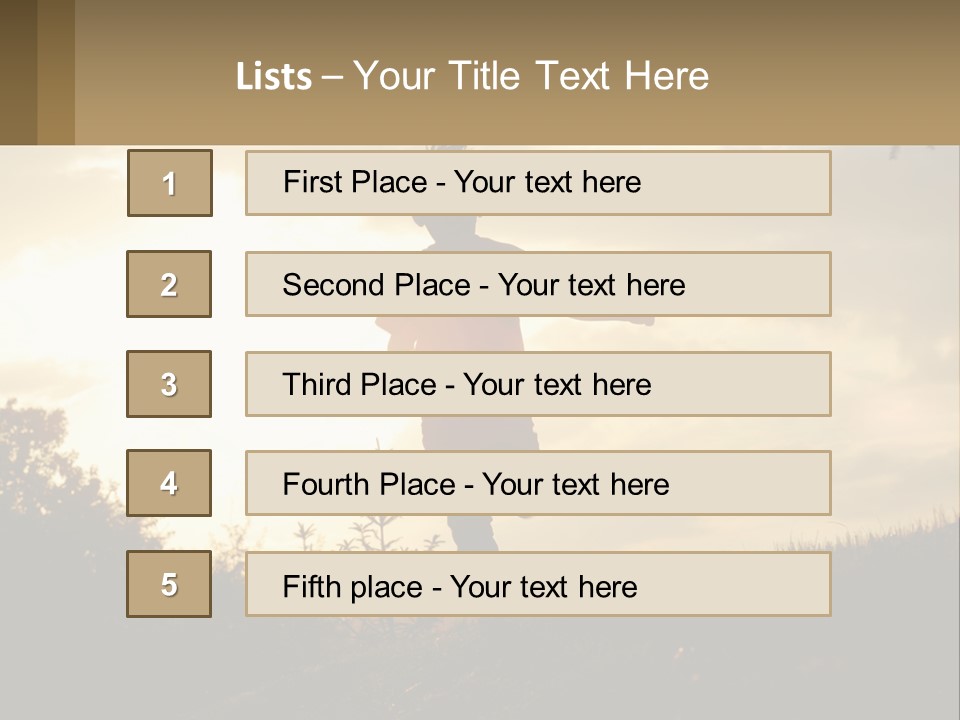The height and width of the screenshot is (720, 960).
Task: Select the Your Title Text Here heading
Action: (531, 77)
